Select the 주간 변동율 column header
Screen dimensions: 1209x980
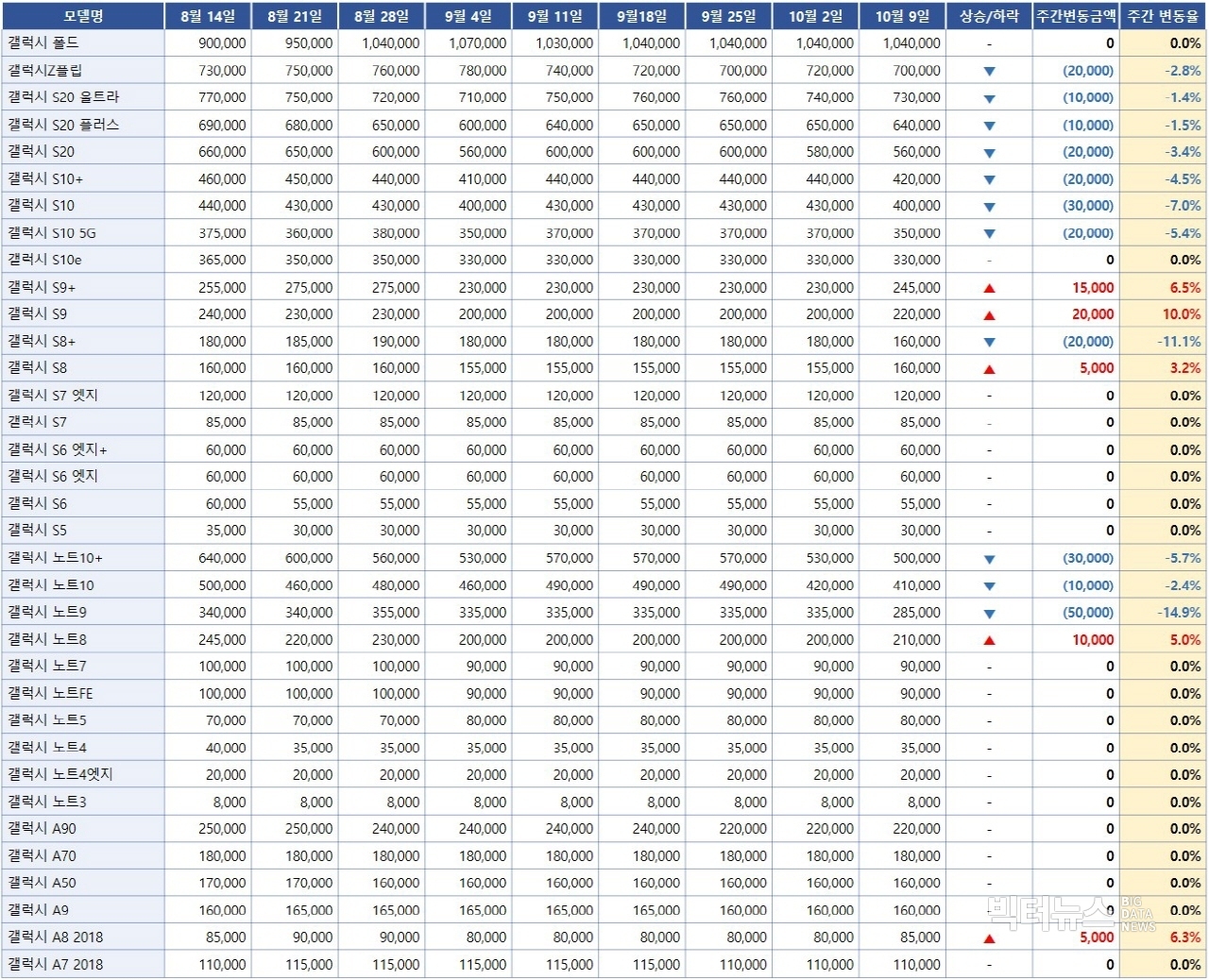click(x=1164, y=16)
